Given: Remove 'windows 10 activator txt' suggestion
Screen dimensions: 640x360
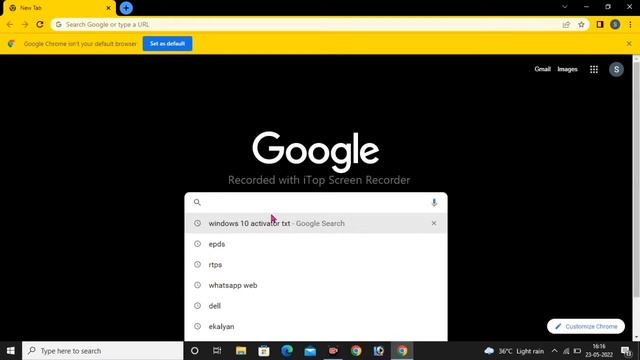Looking at the screenshot, I should pos(434,223).
